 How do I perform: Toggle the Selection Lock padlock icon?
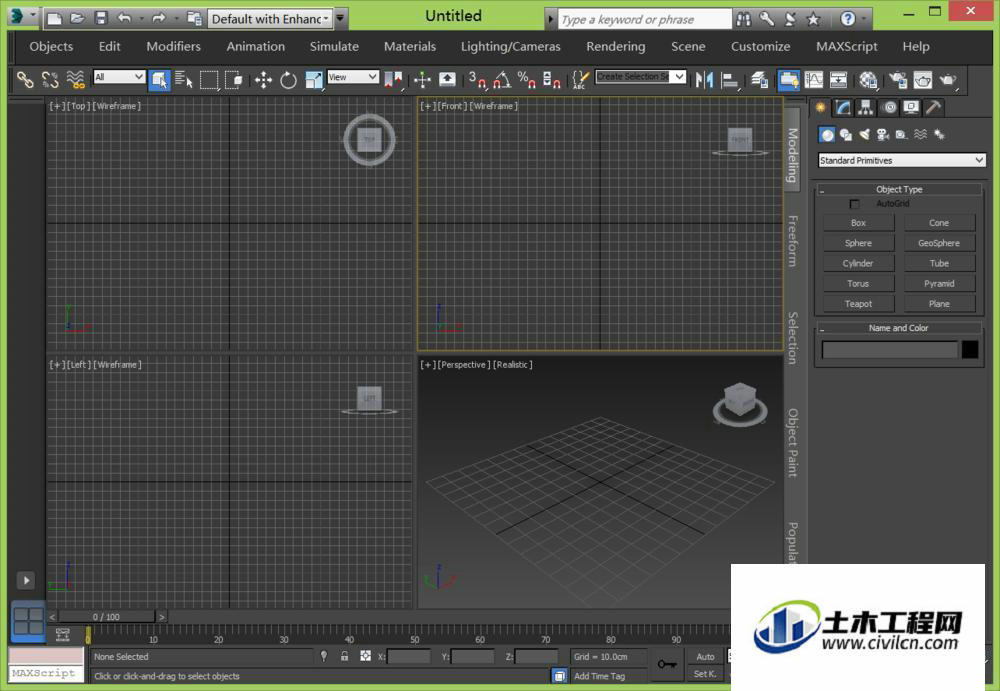click(x=344, y=656)
